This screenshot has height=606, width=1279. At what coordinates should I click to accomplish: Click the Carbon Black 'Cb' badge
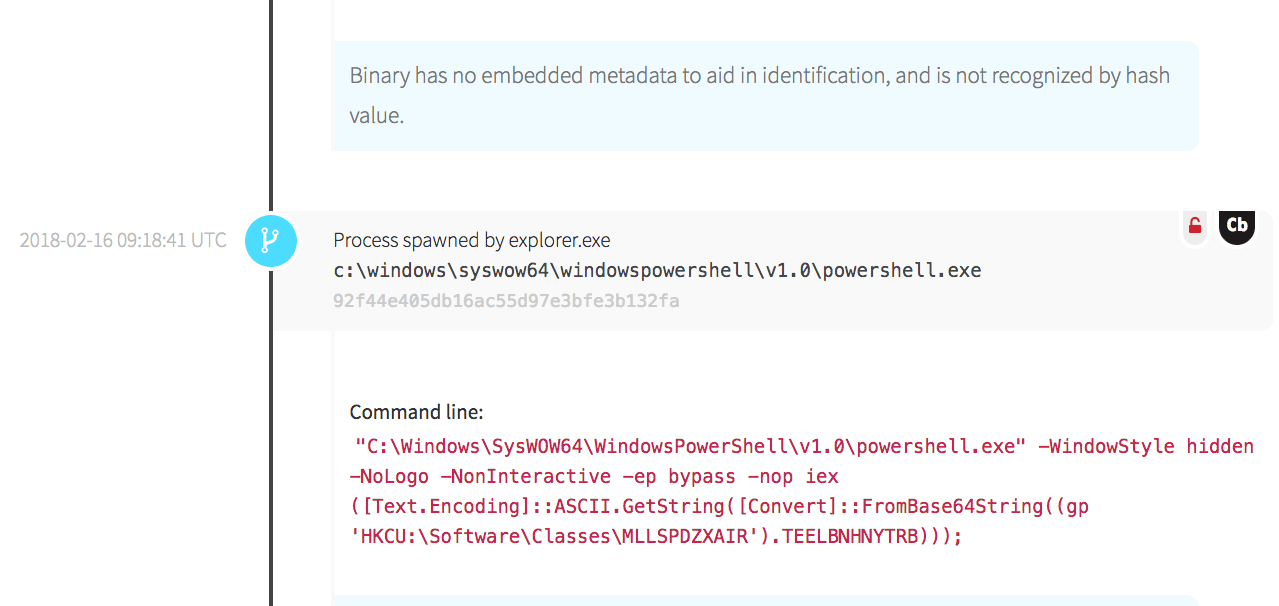[x=1237, y=226]
